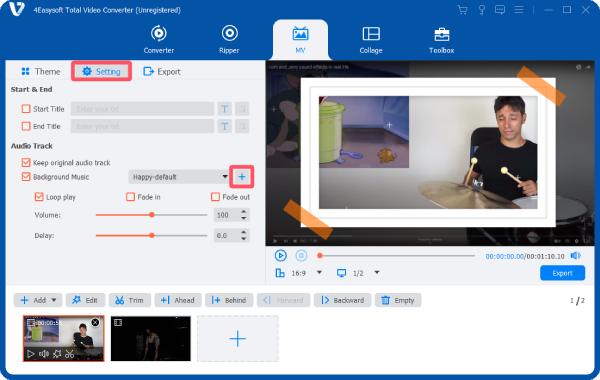The image size is (600, 380).
Task: Click the End Title duration icon
Action: pos(242,126)
